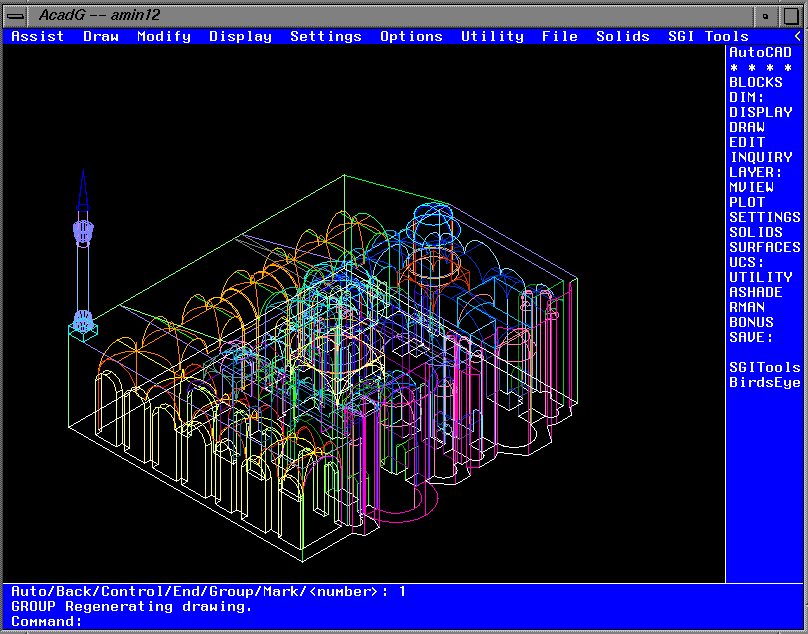Viewport: 808px width, 634px height.
Task: Expand the Display pull-down menu
Action: pyautogui.click(x=240, y=36)
